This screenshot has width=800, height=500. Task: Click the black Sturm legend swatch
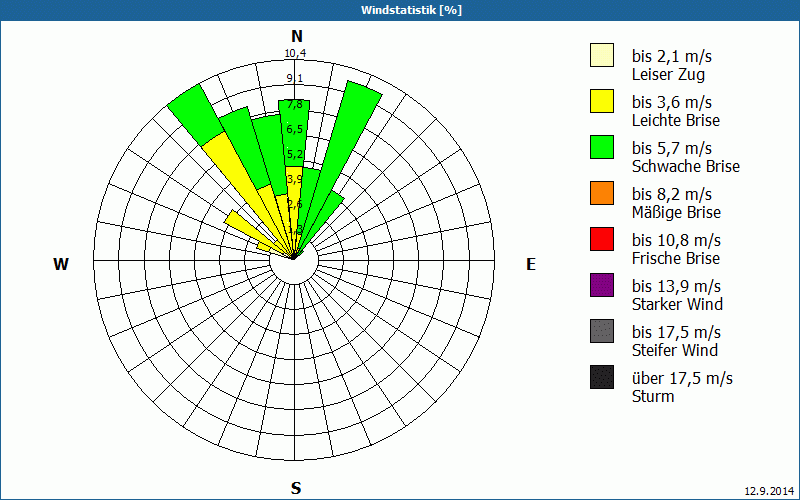[x=602, y=377]
